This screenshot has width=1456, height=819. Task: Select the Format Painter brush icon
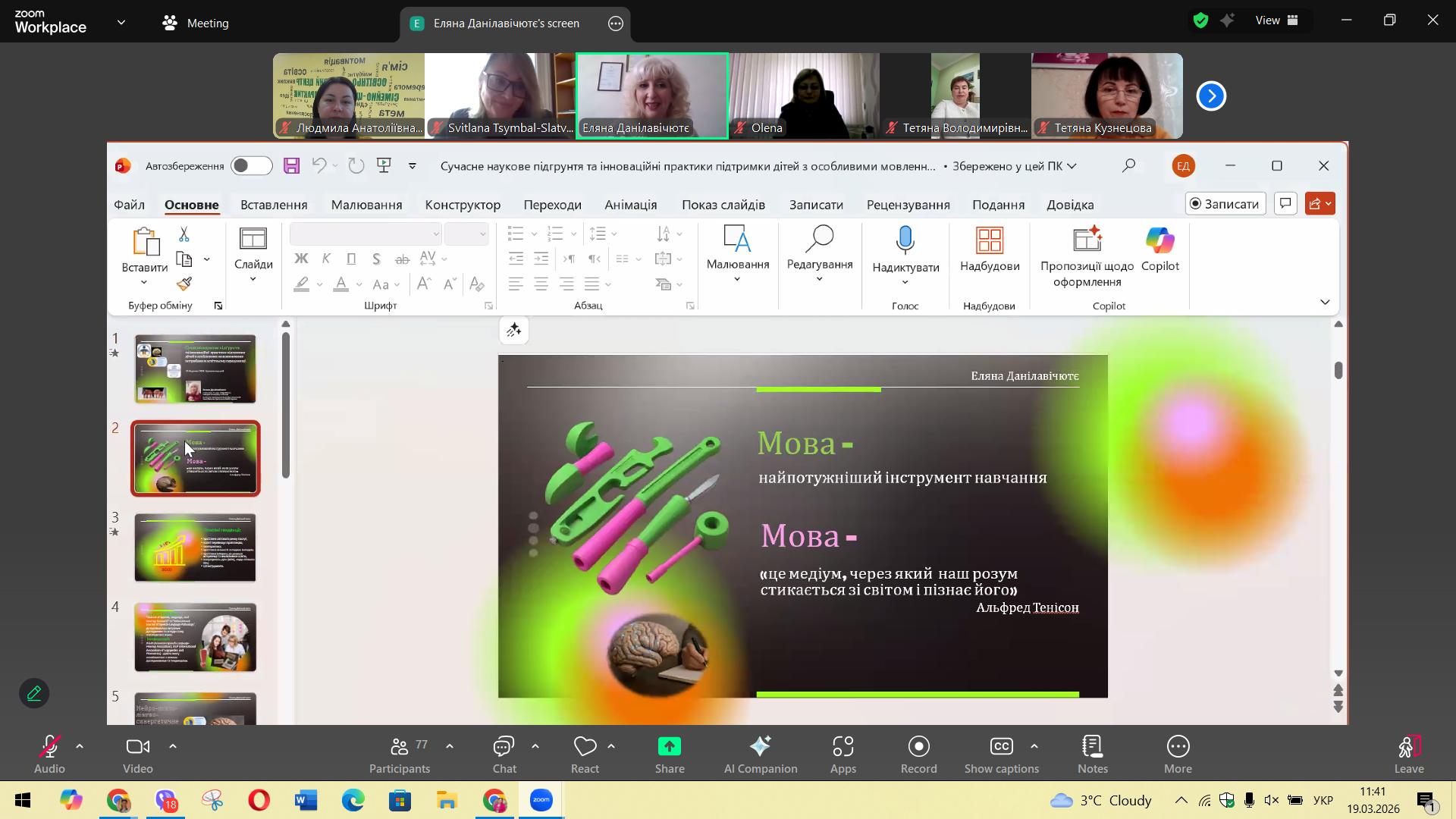tap(184, 284)
